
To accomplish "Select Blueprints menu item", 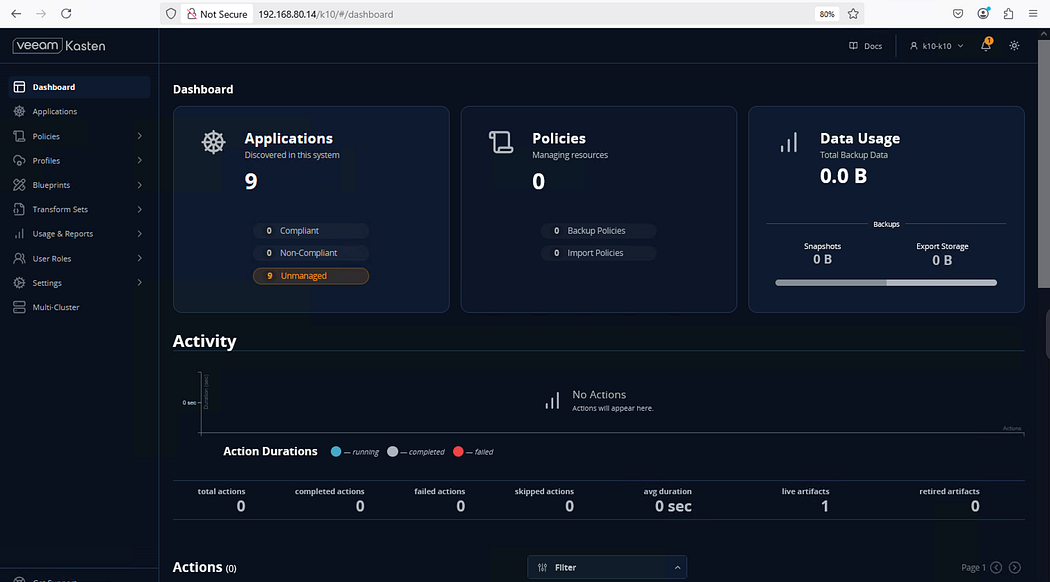I will tap(79, 185).
